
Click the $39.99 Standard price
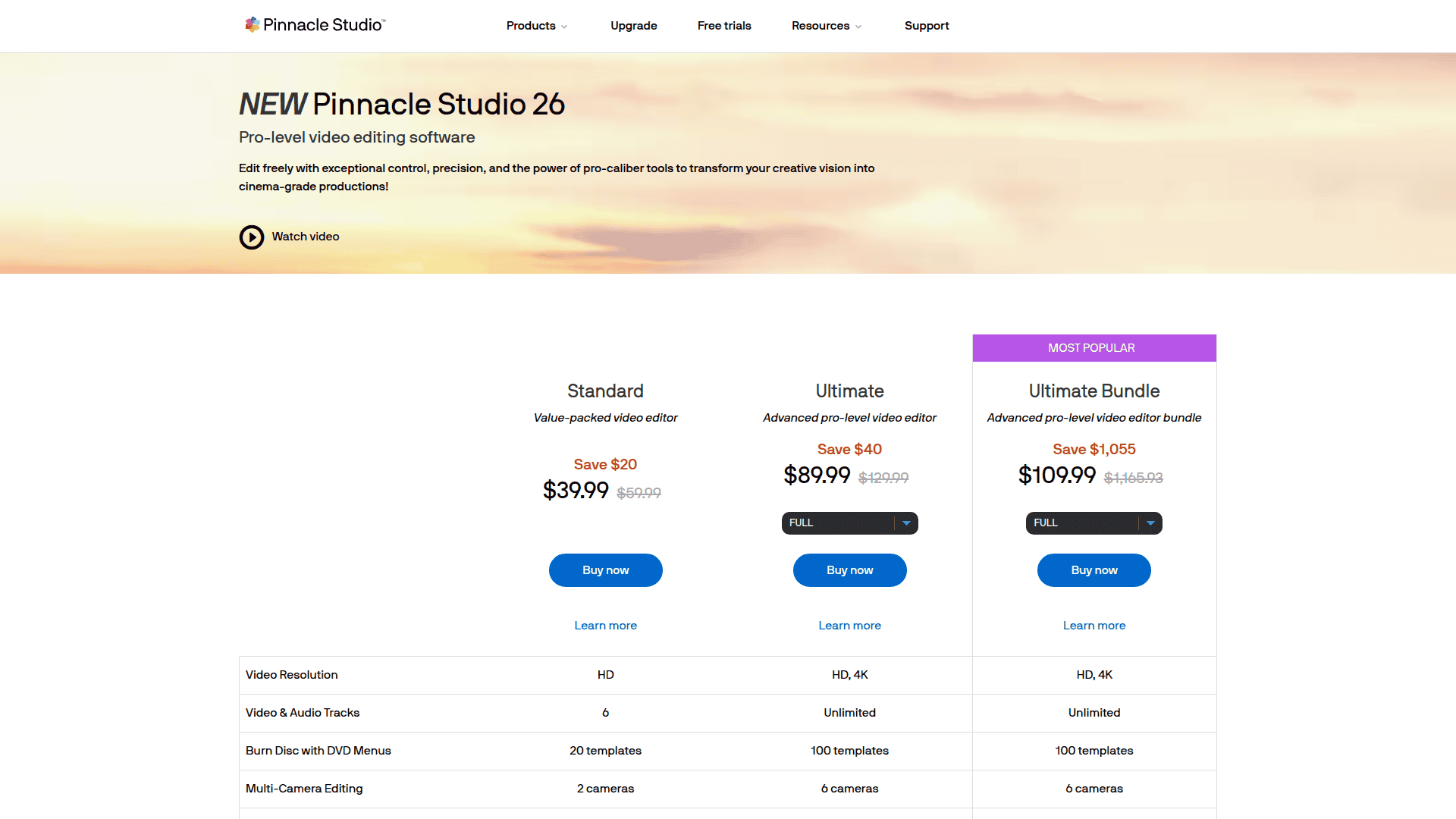[x=576, y=491]
